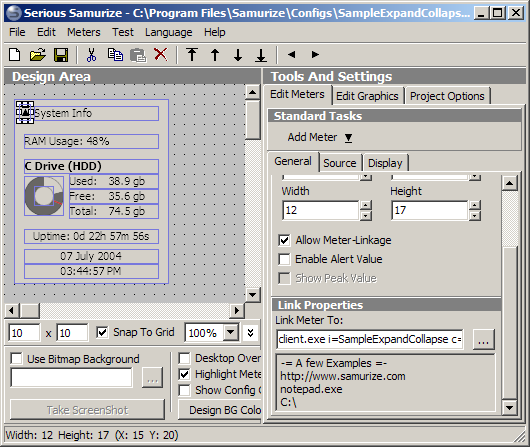Open the Meters menu

point(83,32)
